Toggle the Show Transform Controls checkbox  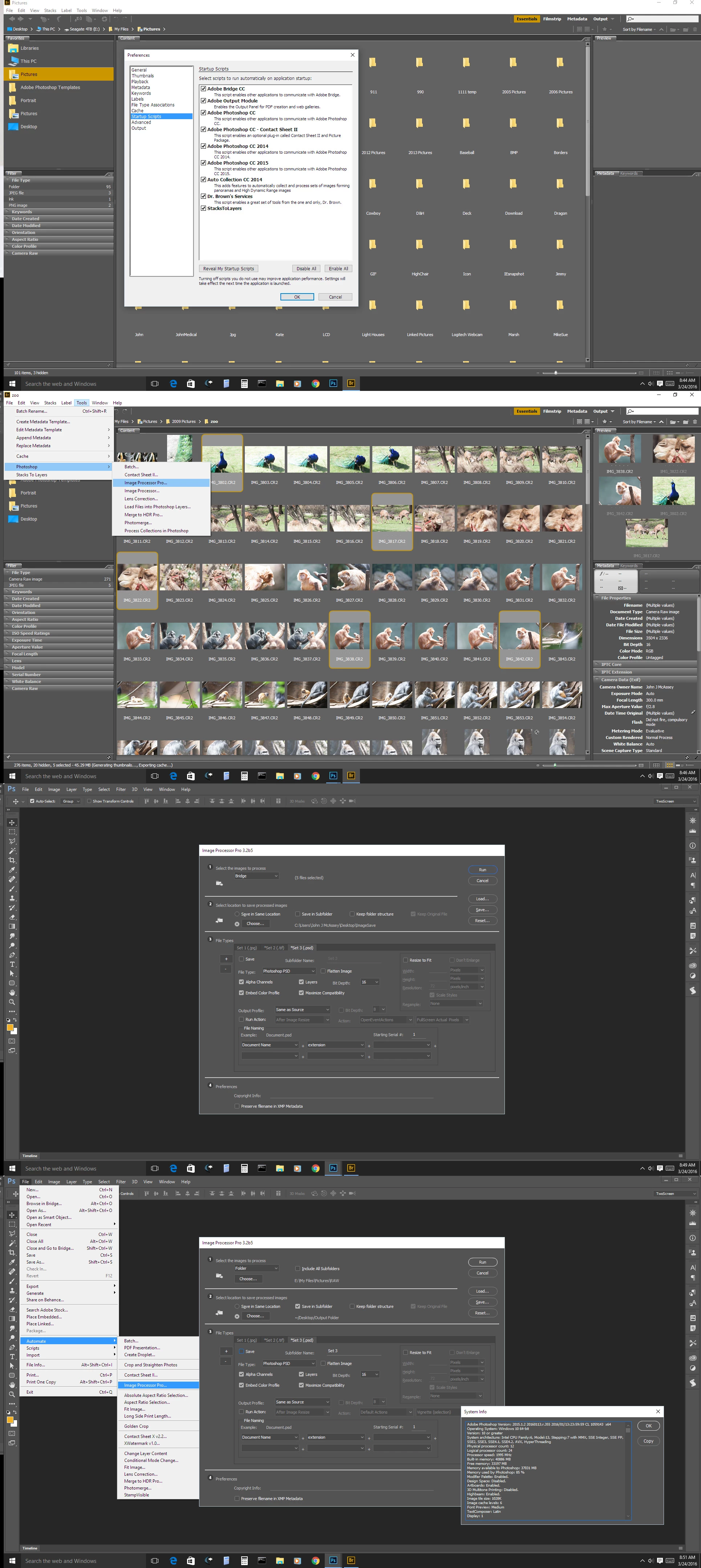point(89,801)
